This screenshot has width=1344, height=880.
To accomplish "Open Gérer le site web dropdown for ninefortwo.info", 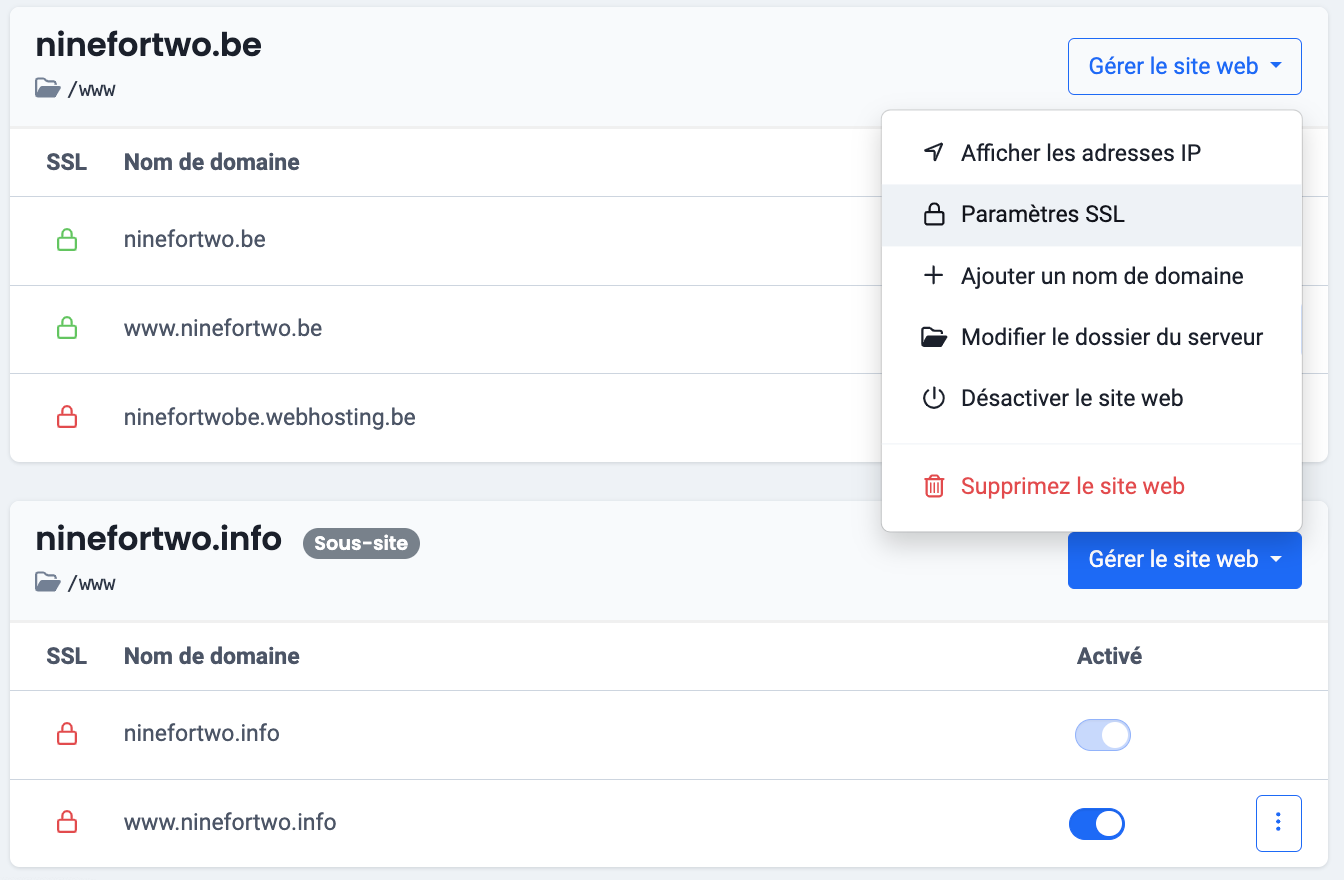I will click(1184, 560).
